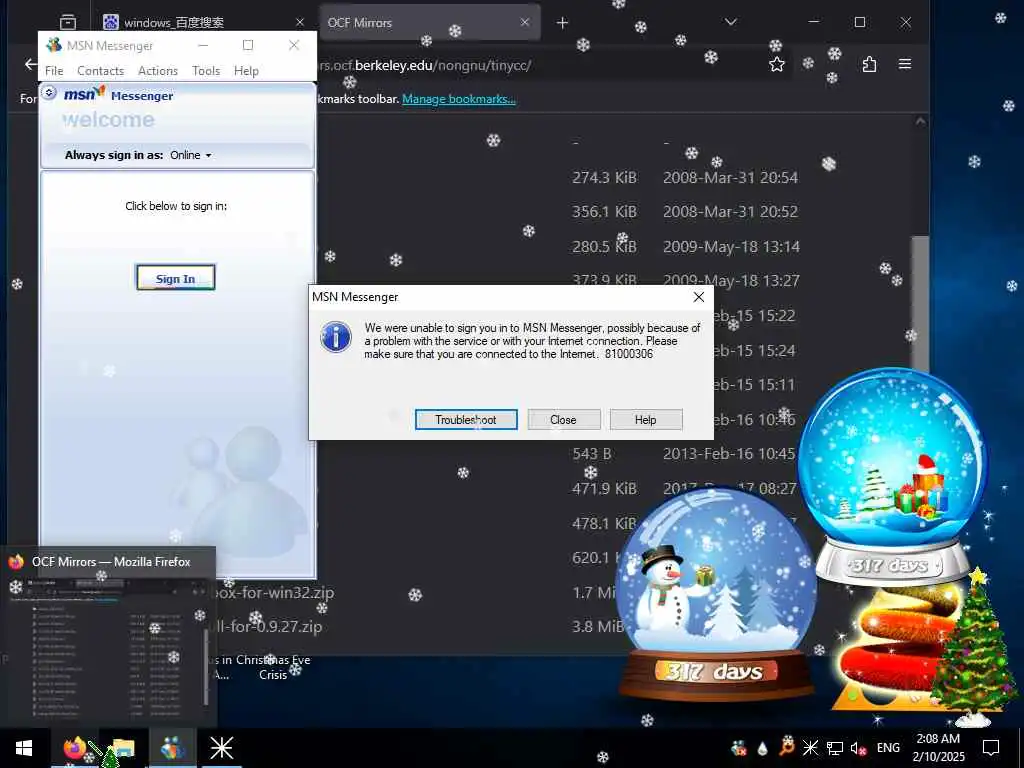This screenshot has height=768, width=1024.
Task: Open a new Firefox tab
Action: coord(562,23)
